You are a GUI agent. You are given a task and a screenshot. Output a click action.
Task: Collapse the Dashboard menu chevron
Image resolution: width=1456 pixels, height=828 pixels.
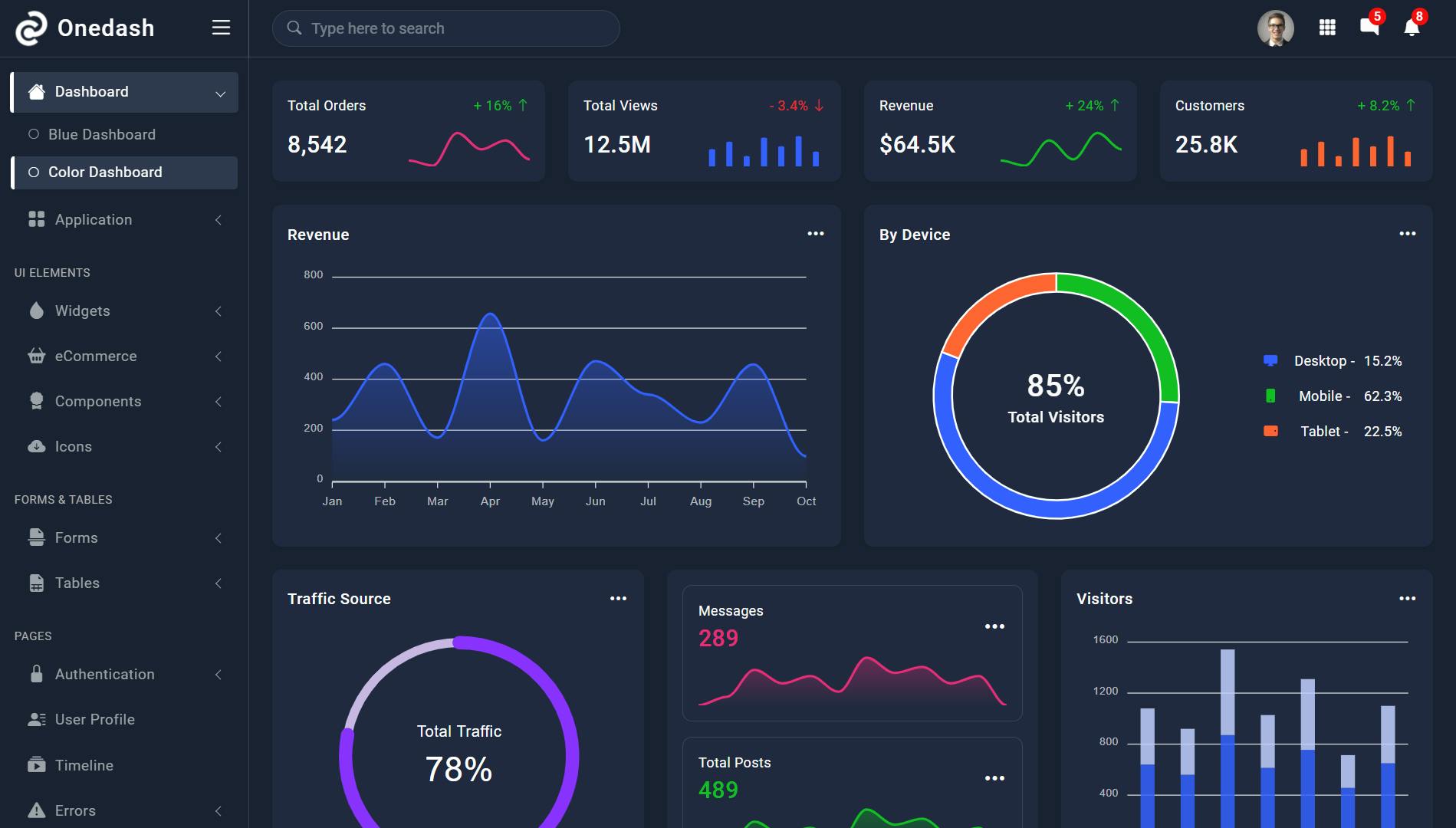tap(220, 94)
